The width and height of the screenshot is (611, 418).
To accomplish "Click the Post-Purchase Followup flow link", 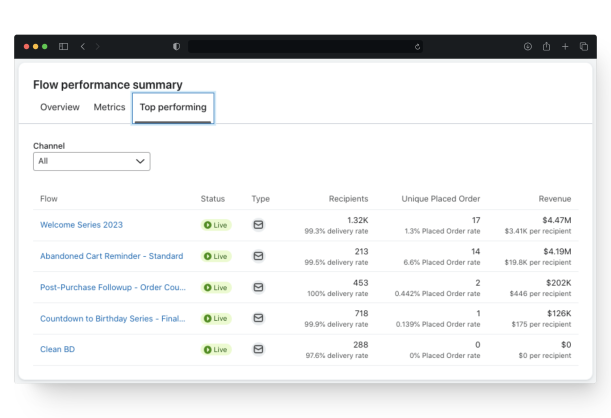I will tap(112, 287).
